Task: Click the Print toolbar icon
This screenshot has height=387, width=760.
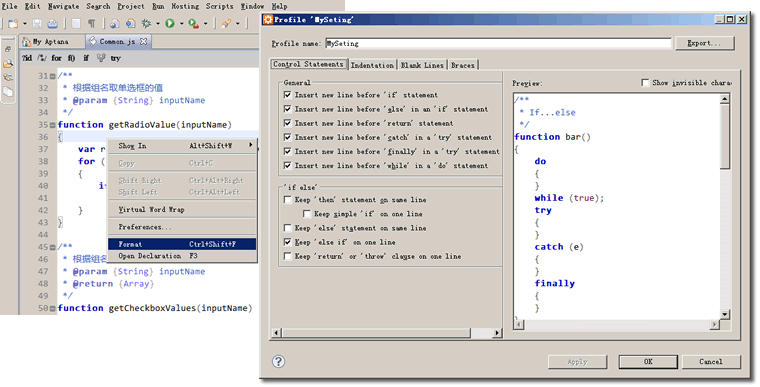Action: (x=52, y=23)
